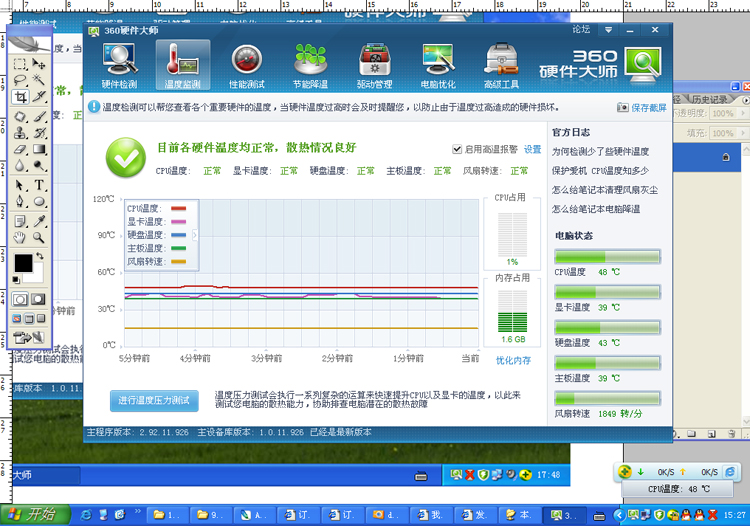Select the Blur tool droplet icon
Image resolution: width=750 pixels, height=526 pixels.
click(20, 166)
